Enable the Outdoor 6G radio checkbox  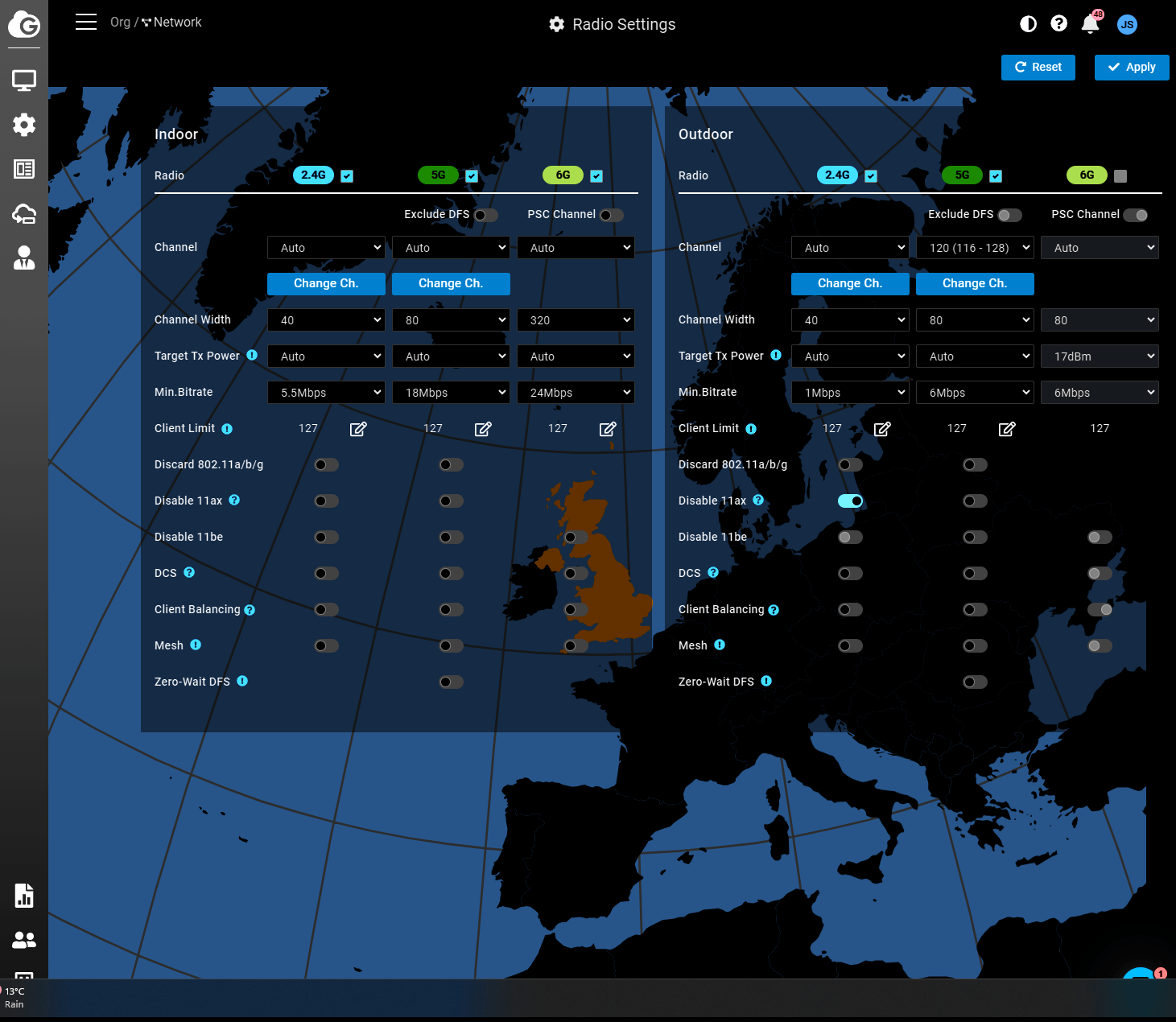tap(1120, 176)
